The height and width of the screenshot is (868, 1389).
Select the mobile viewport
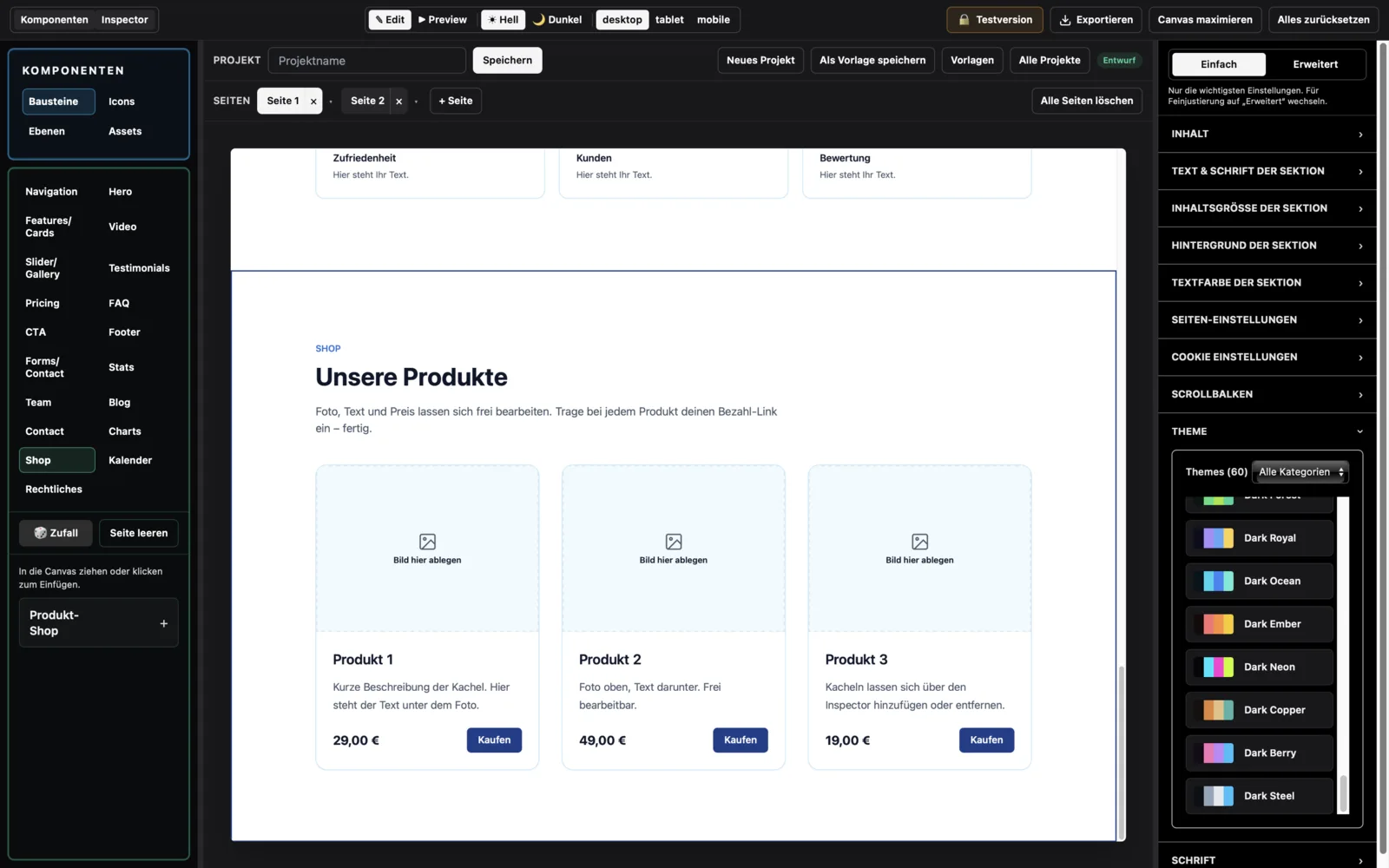pos(714,19)
